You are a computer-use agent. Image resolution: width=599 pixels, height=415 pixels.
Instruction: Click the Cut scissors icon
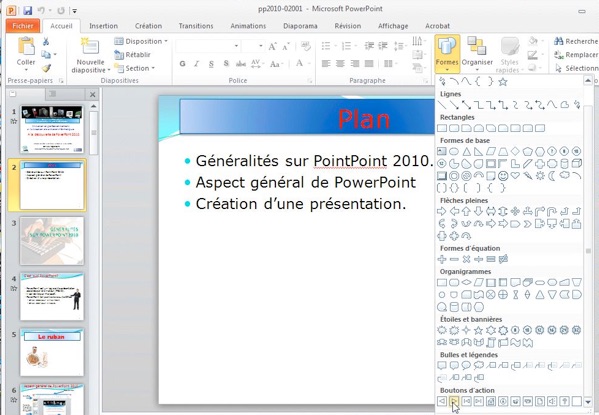tap(46, 41)
